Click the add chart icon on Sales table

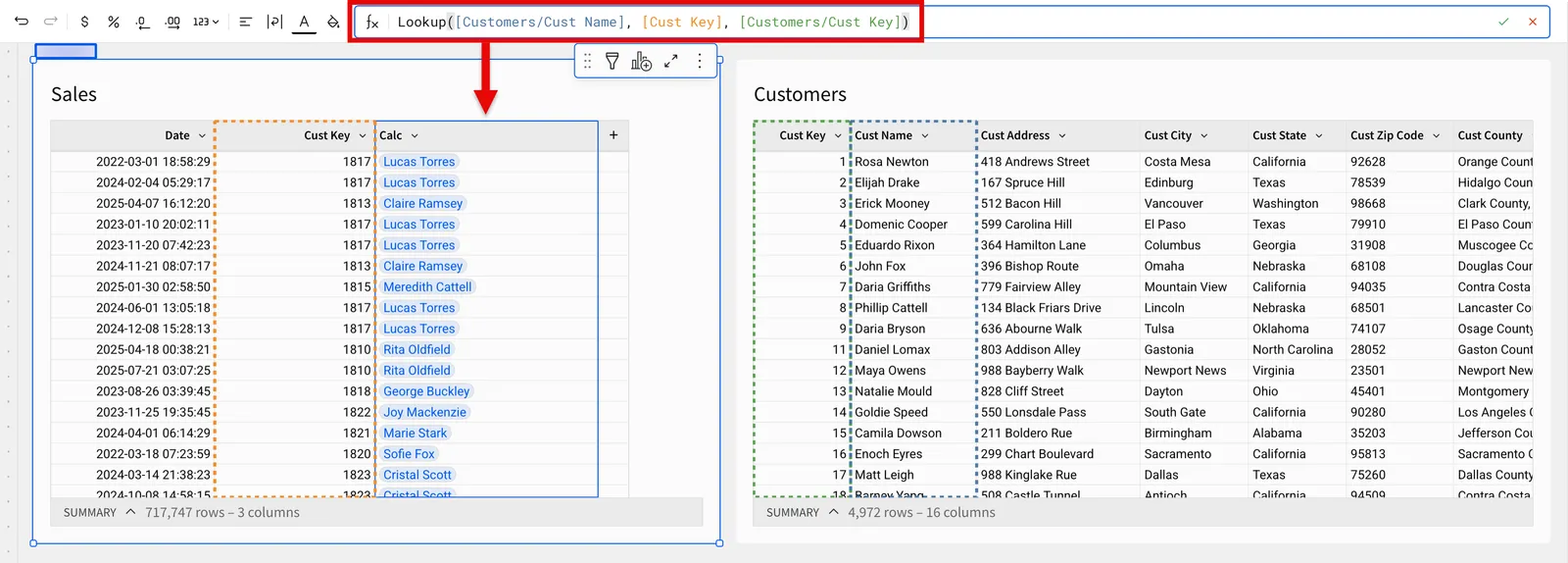642,61
